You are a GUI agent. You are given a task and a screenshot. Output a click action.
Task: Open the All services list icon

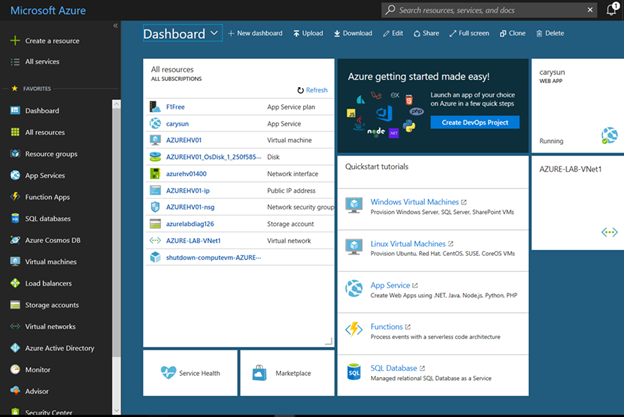pos(15,62)
